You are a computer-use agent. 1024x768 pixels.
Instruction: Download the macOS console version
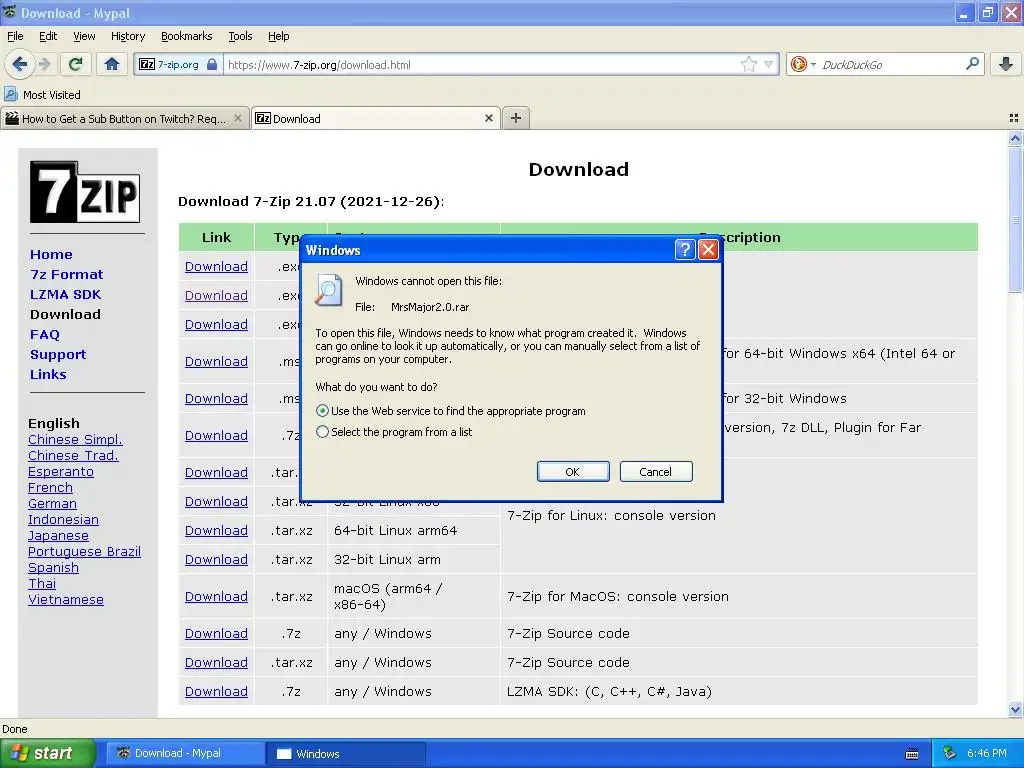(216, 596)
